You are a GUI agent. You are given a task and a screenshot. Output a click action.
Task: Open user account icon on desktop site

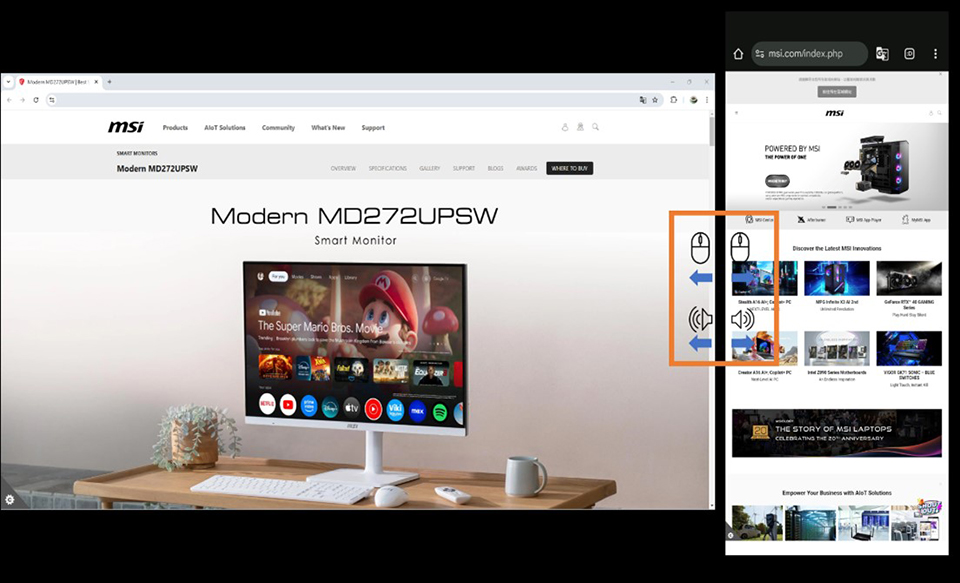565,127
